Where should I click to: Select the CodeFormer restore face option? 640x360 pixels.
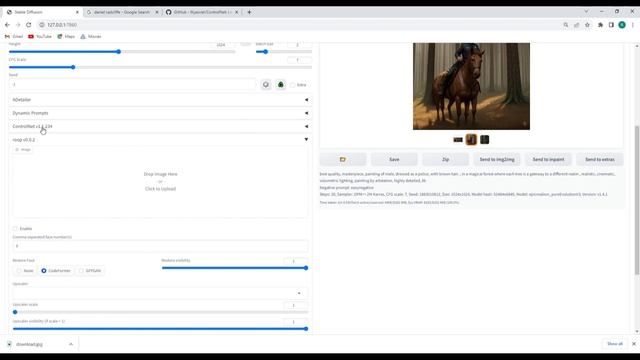[x=56, y=271]
